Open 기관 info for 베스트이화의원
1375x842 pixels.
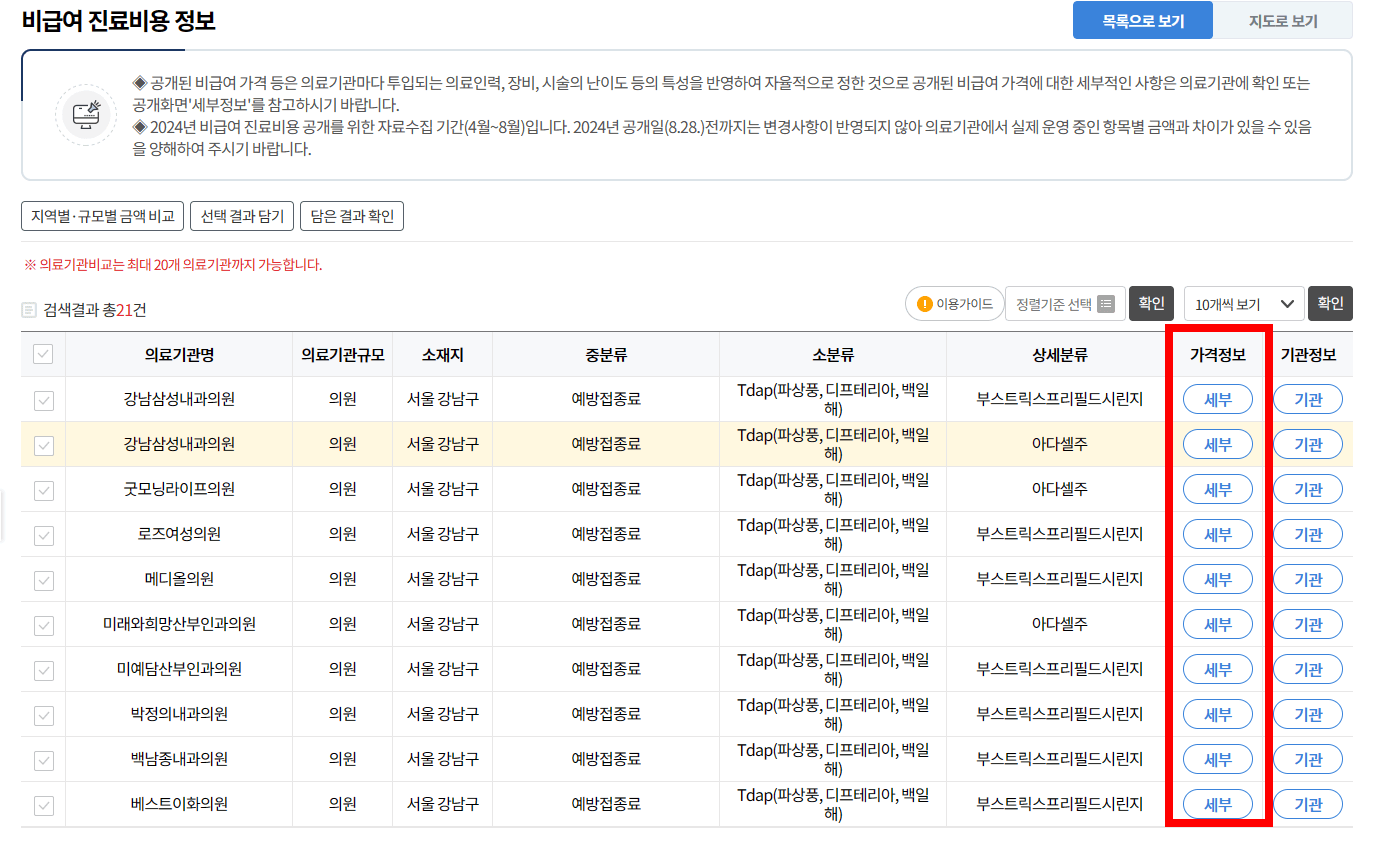click(1308, 804)
